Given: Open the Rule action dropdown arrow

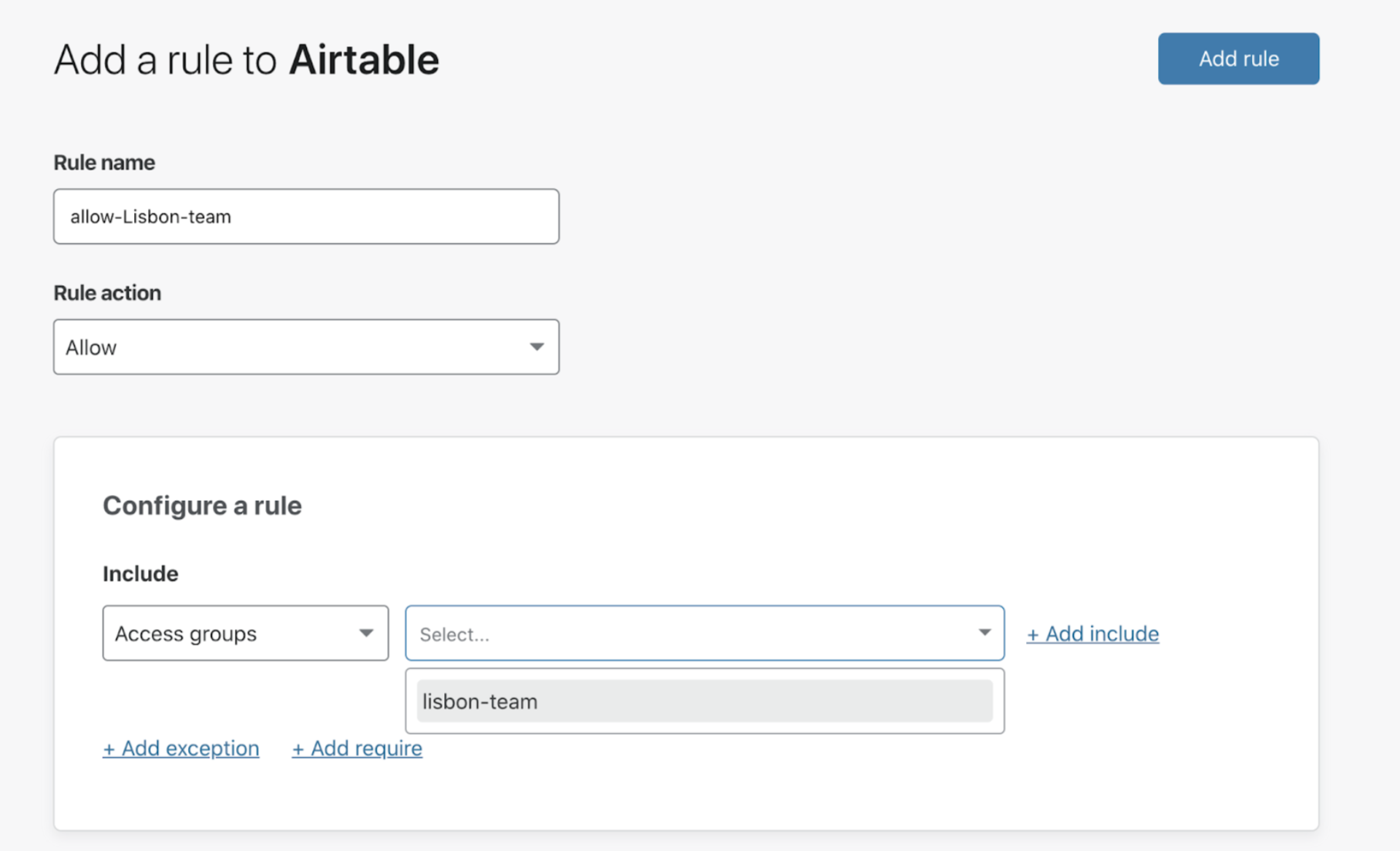Looking at the screenshot, I should (537, 347).
